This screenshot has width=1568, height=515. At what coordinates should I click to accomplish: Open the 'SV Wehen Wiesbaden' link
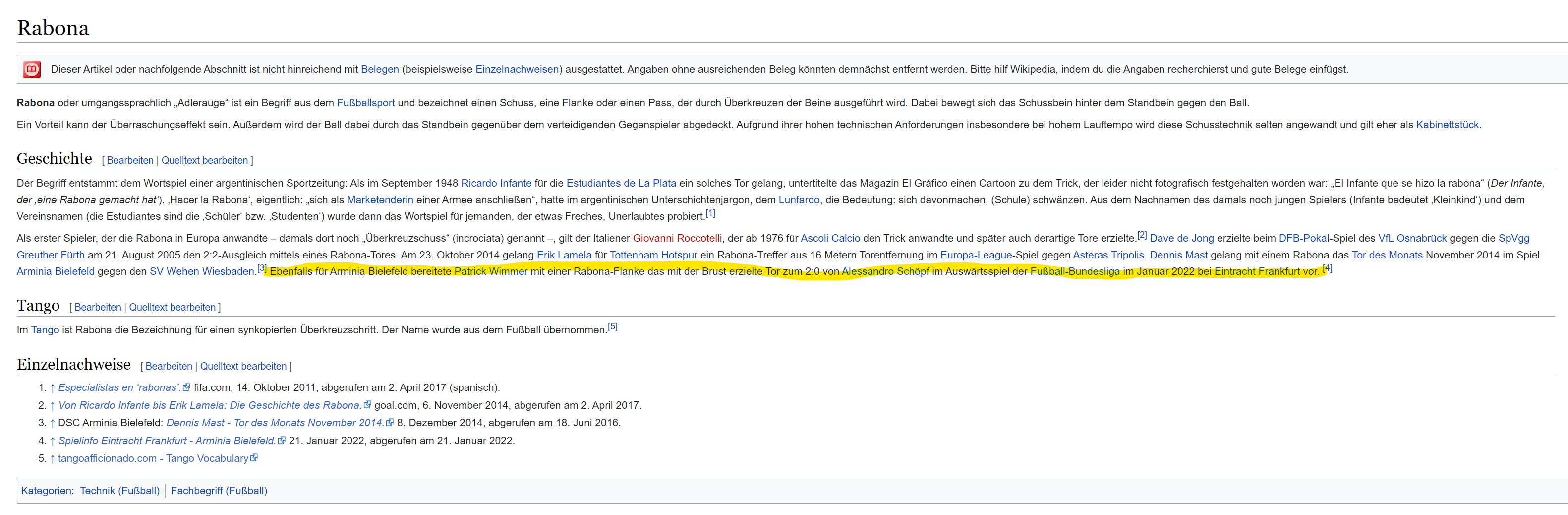pos(202,271)
